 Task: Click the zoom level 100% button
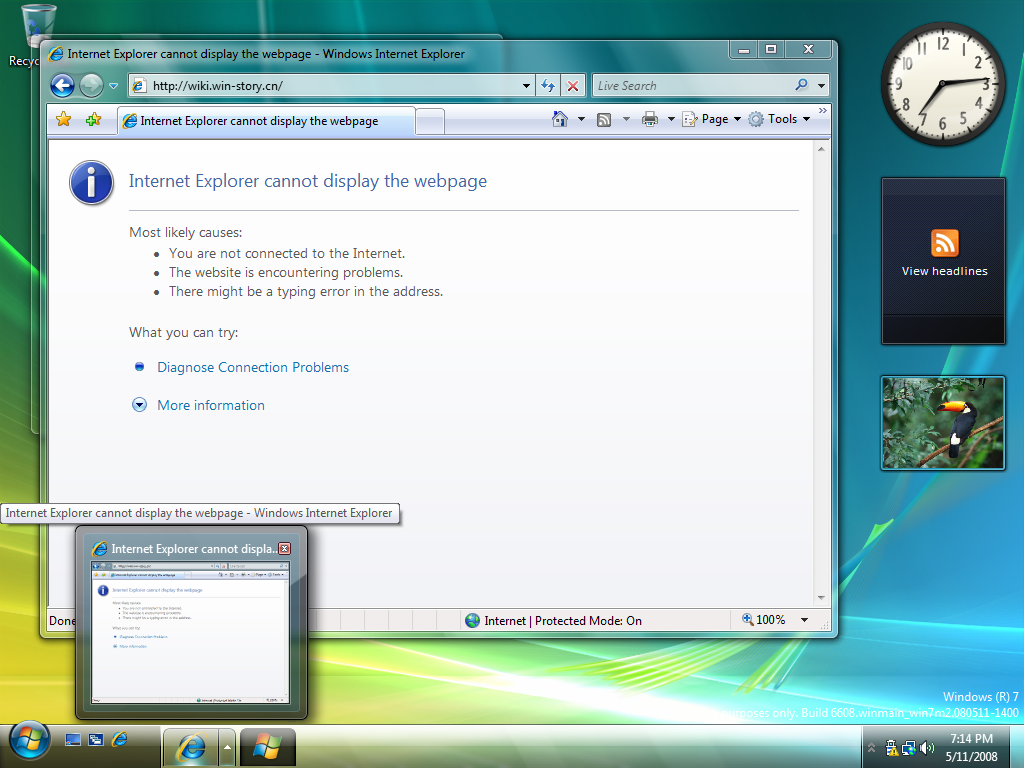tap(763, 620)
